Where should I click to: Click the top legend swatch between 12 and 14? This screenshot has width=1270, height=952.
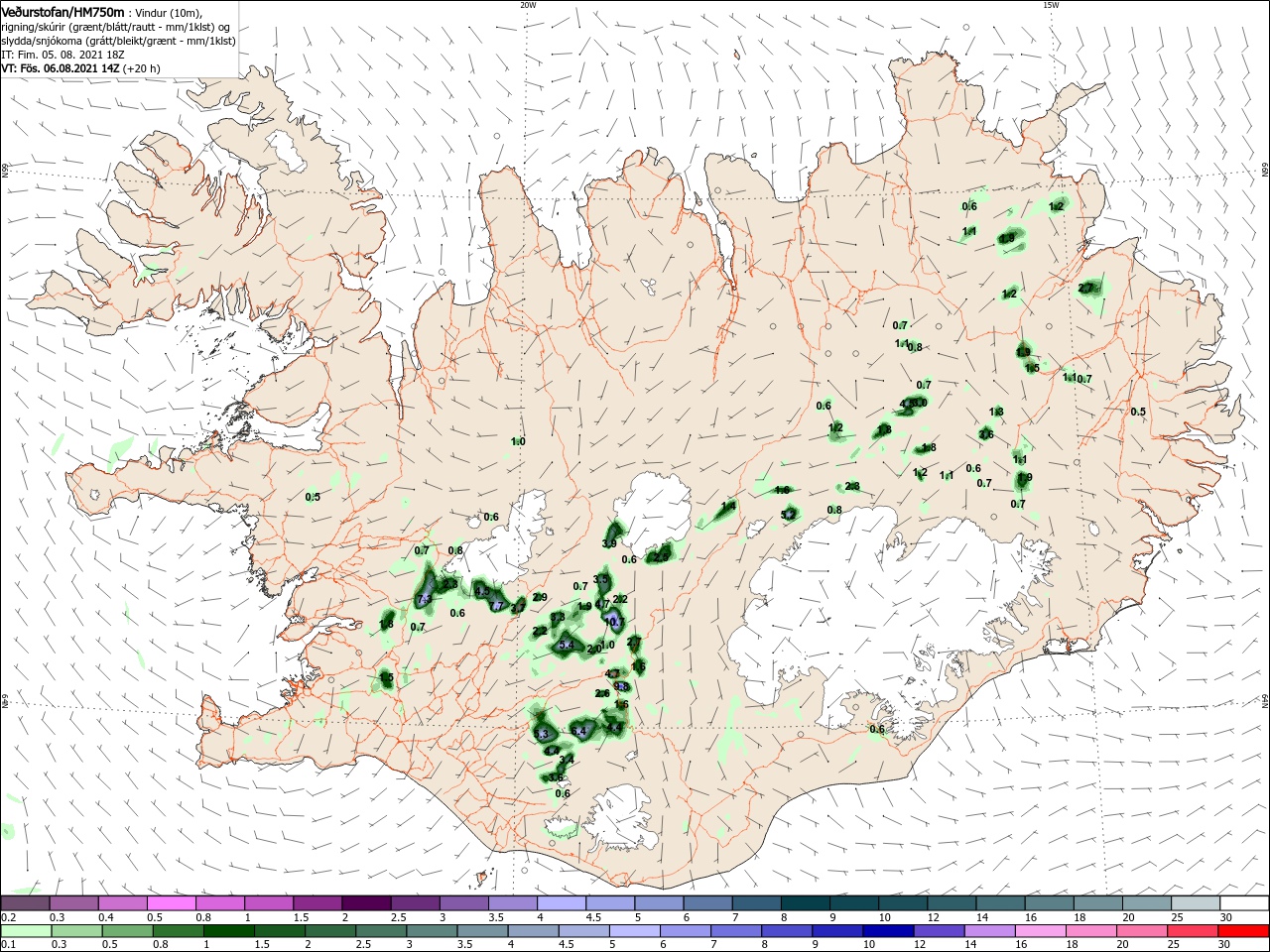coord(952,903)
